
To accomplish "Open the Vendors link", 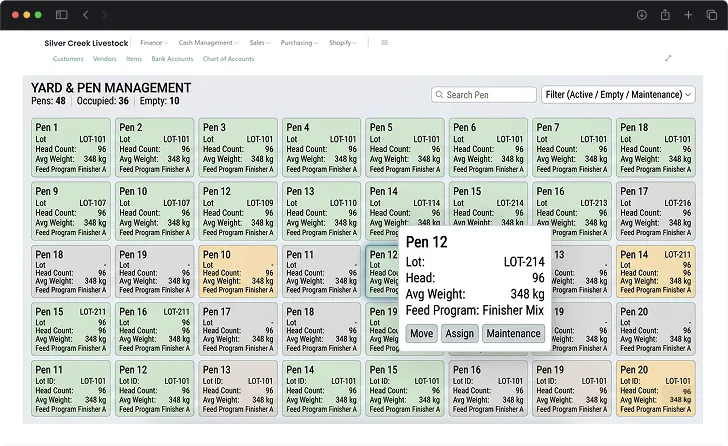I will pos(104,59).
